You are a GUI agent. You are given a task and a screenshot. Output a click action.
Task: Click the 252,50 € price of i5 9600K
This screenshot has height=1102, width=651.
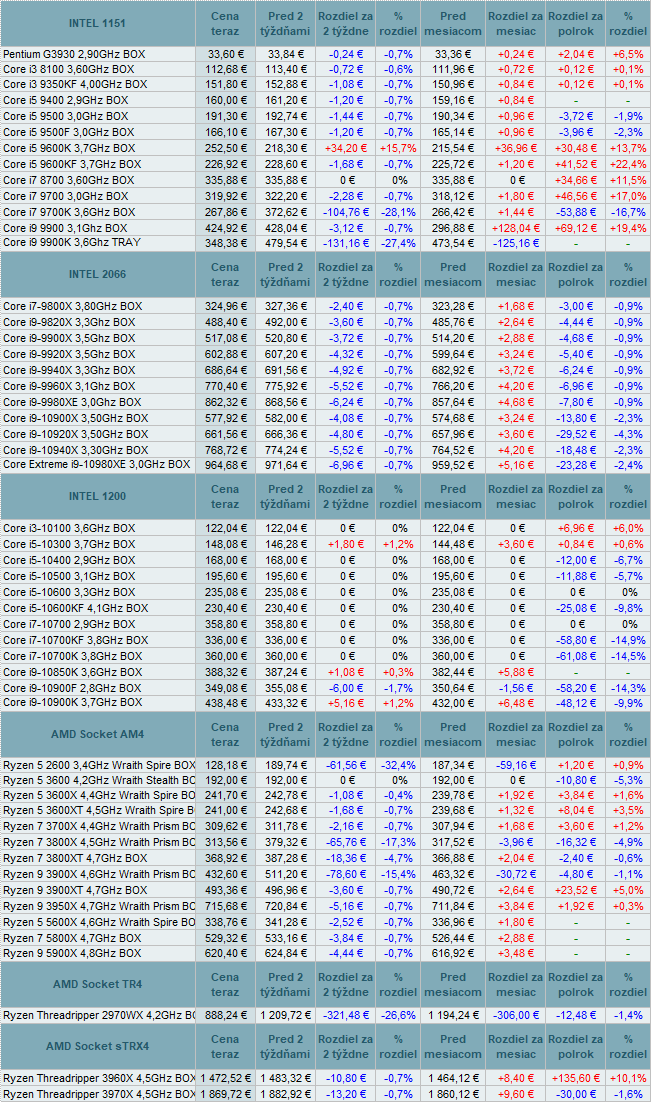coord(225,148)
